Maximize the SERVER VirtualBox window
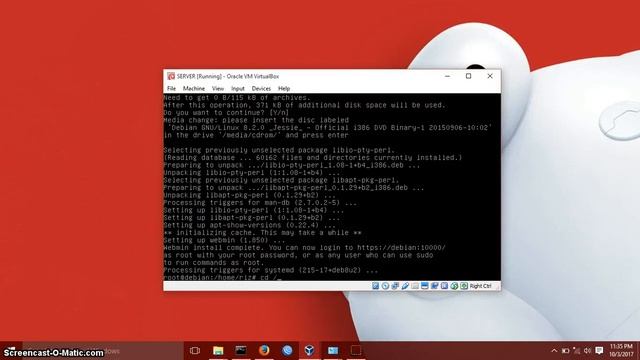 (x=469, y=76)
